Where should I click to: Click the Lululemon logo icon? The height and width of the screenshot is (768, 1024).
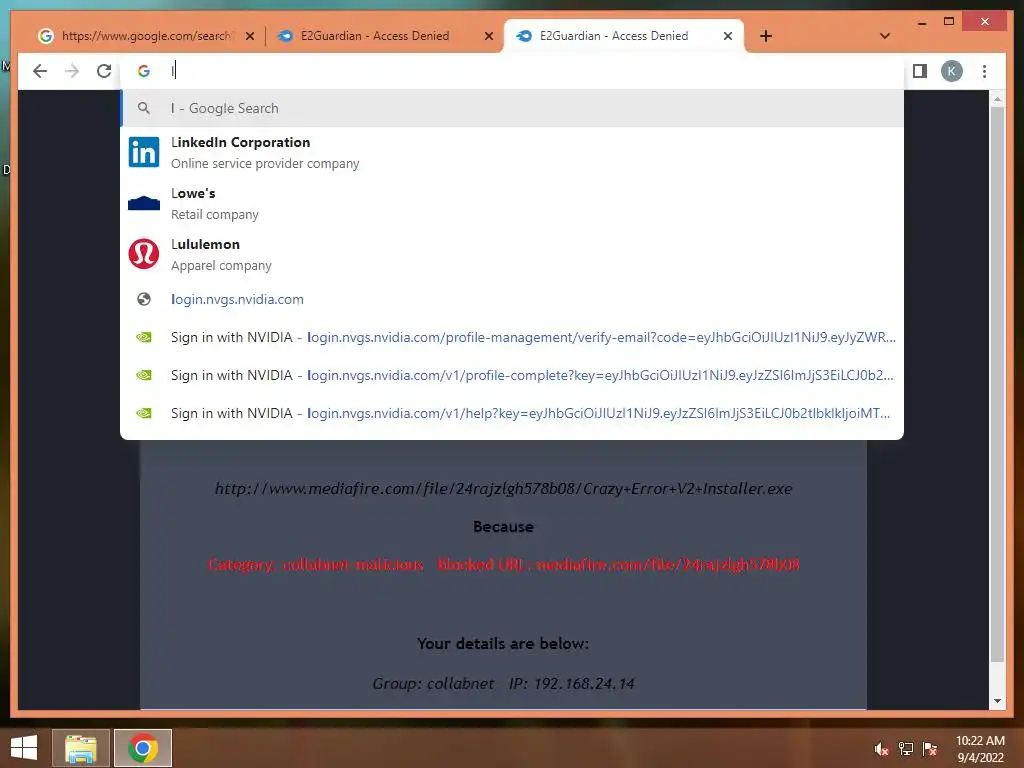(144, 254)
